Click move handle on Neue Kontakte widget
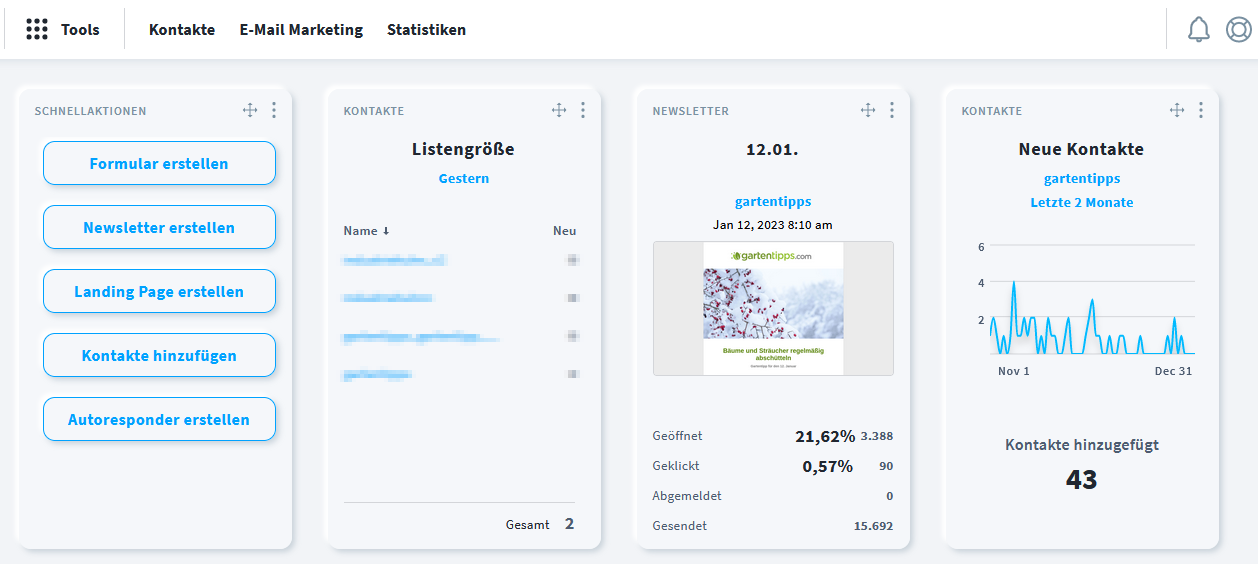Viewport: 1258px width, 564px height. [x=1177, y=110]
